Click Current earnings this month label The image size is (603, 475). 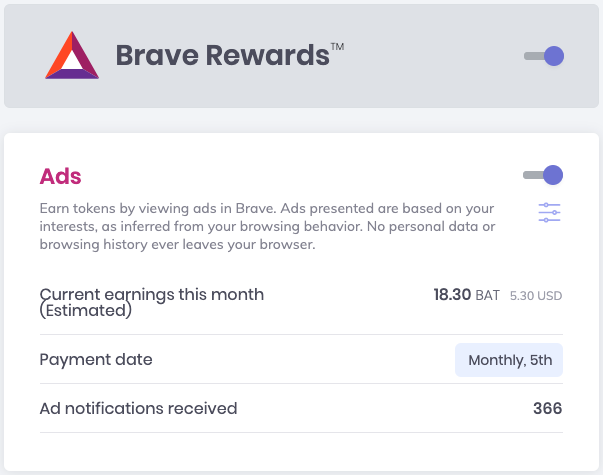(152, 295)
